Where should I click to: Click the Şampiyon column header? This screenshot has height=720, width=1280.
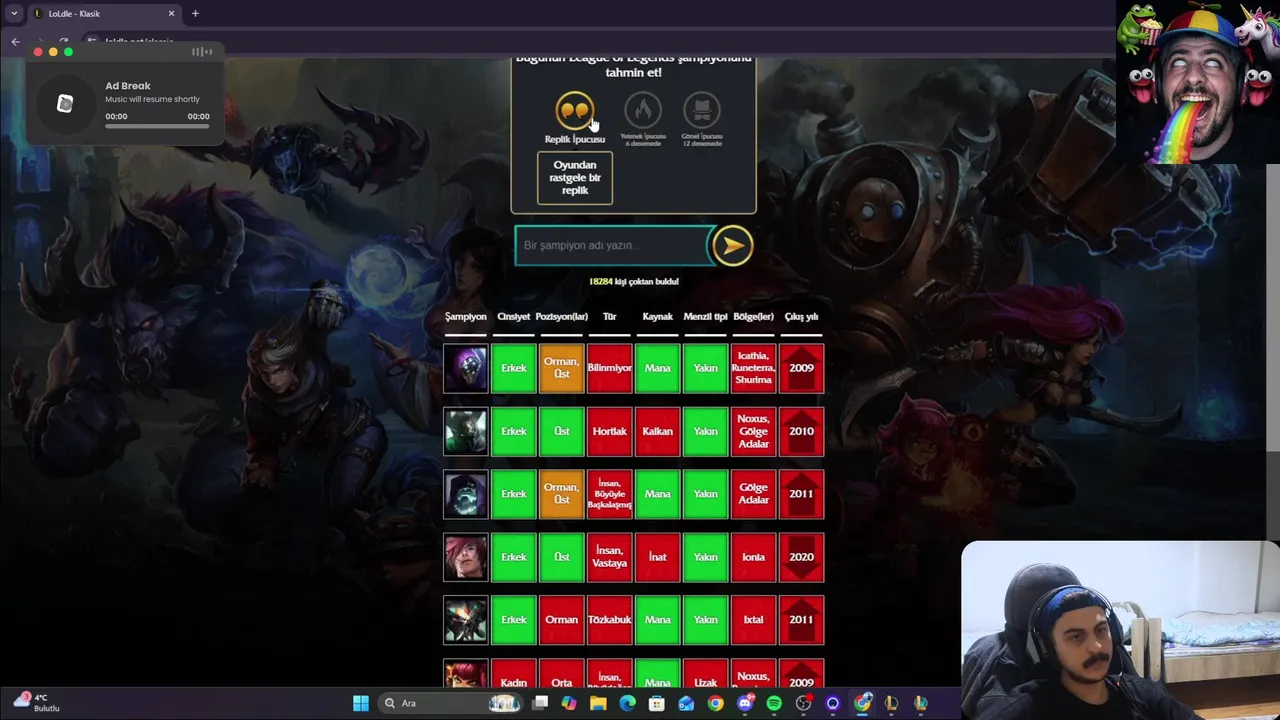[x=466, y=317]
